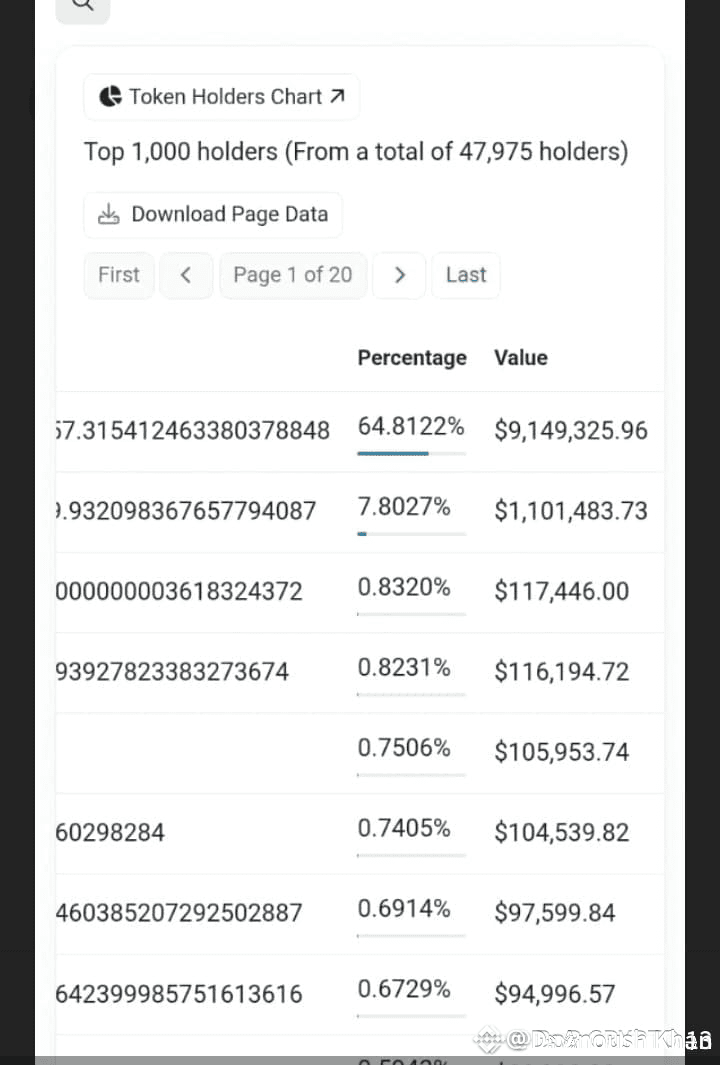Click the 64.8122% percentage progress bar

pyautogui.click(x=412, y=453)
